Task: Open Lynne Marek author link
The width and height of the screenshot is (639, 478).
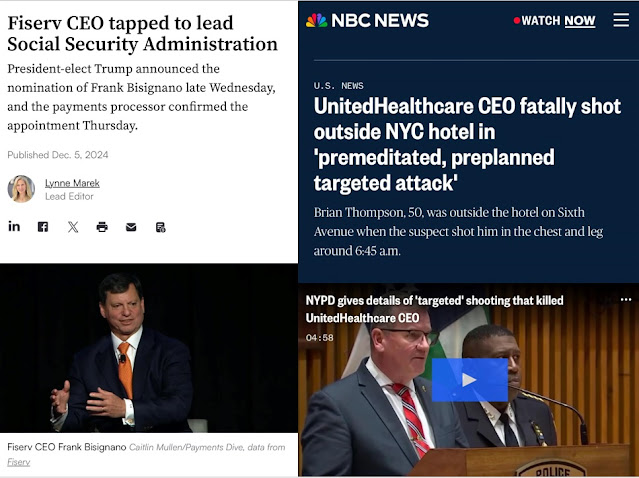Action: 72,183
